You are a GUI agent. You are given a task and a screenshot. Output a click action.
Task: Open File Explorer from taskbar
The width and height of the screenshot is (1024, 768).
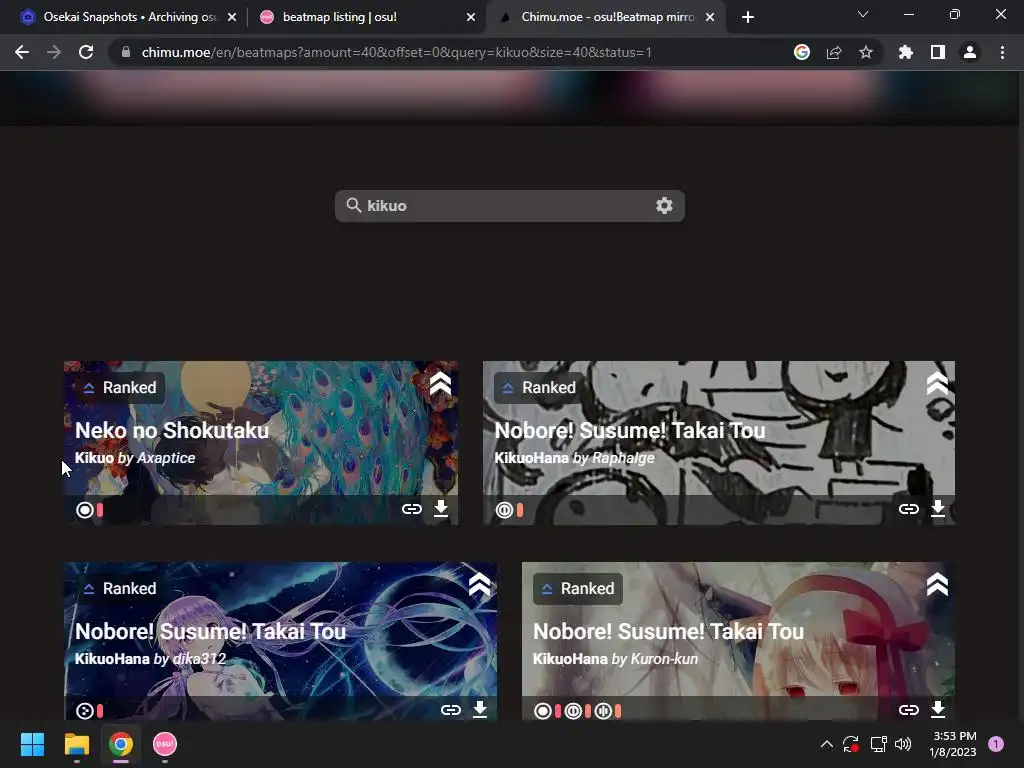76,744
